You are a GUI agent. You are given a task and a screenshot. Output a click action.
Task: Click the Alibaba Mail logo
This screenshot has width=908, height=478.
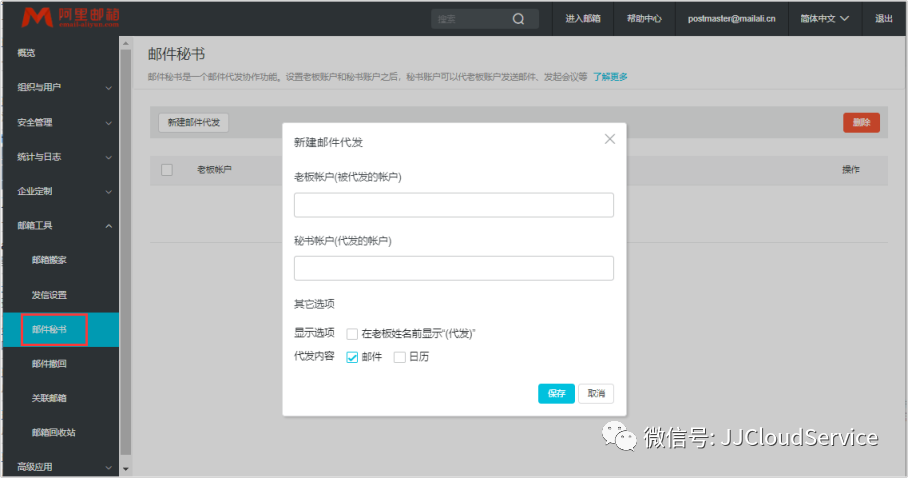[70, 17]
